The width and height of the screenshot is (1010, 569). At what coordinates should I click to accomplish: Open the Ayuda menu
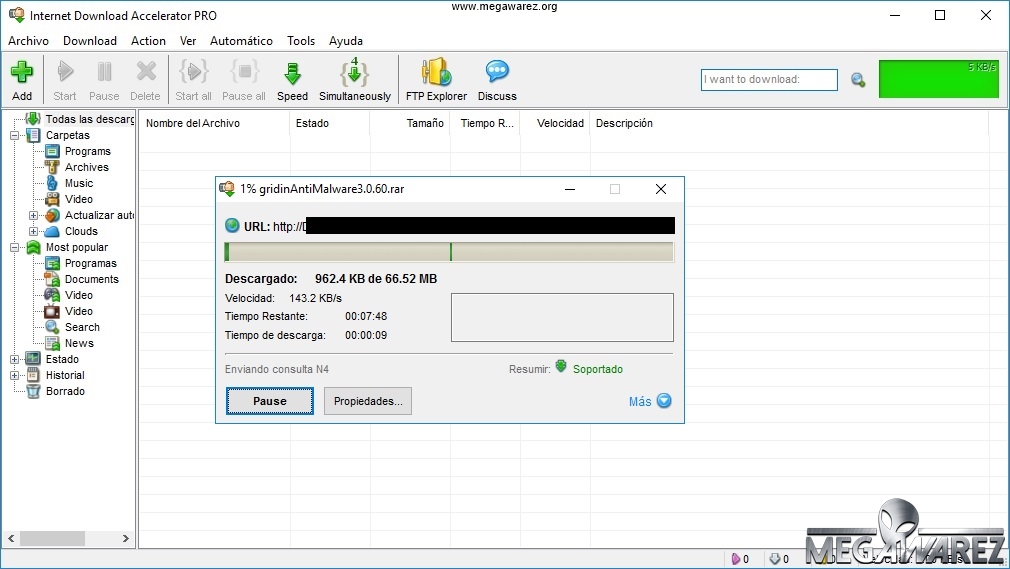click(x=345, y=41)
